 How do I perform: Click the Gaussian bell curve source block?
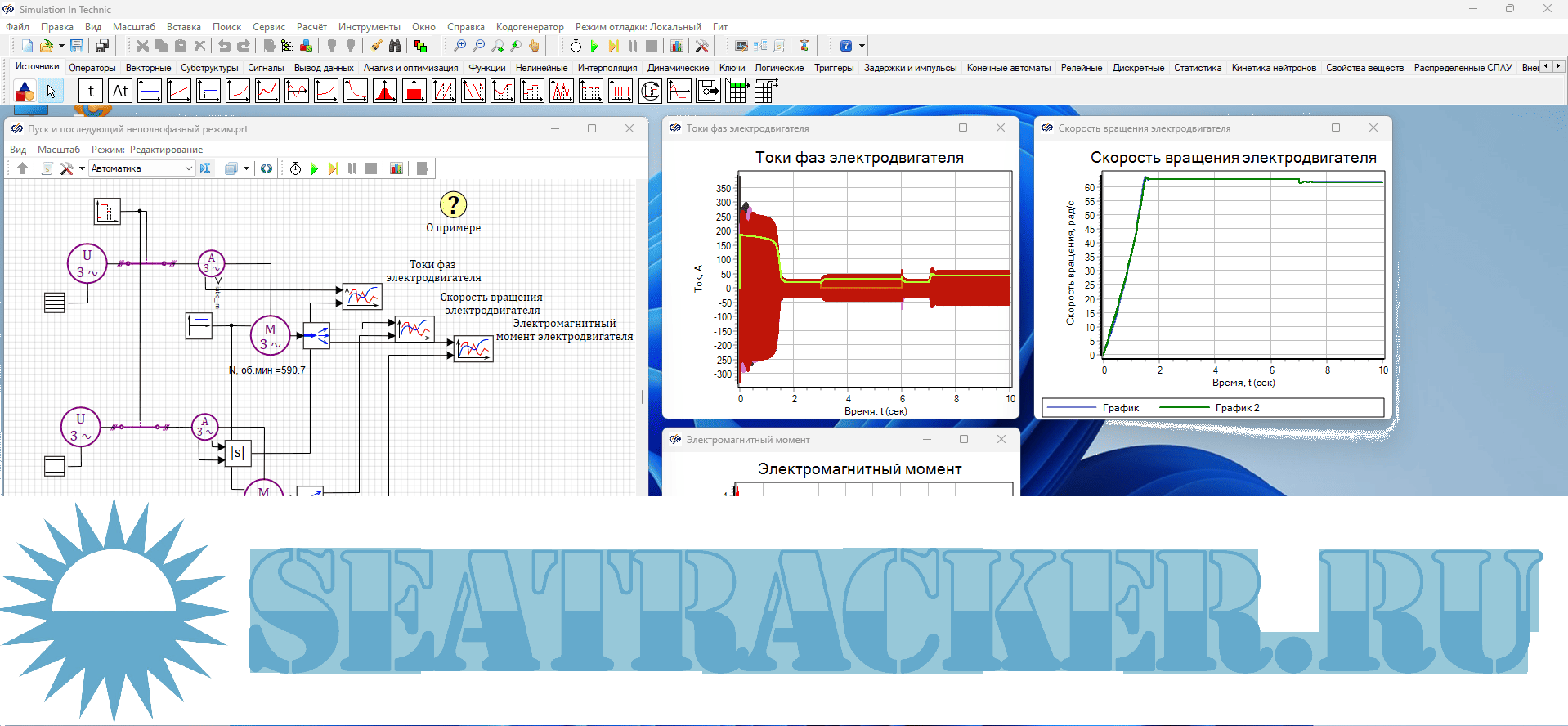point(385,91)
